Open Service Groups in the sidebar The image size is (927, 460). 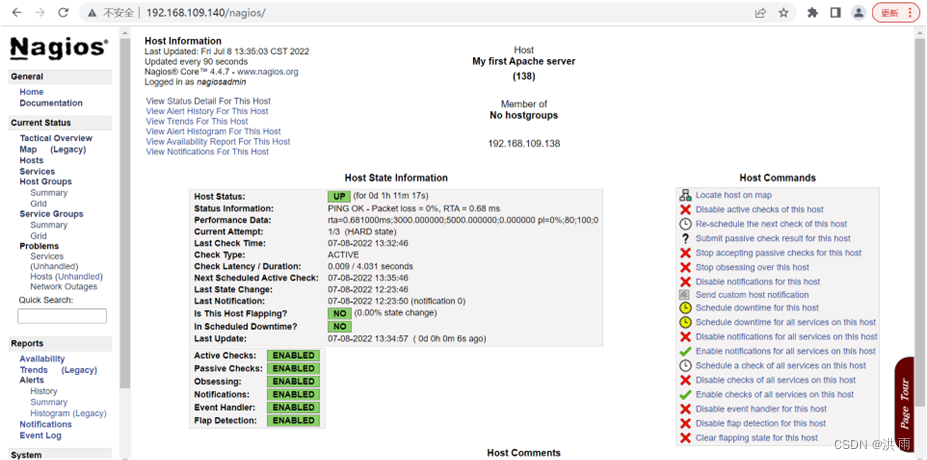(51, 214)
